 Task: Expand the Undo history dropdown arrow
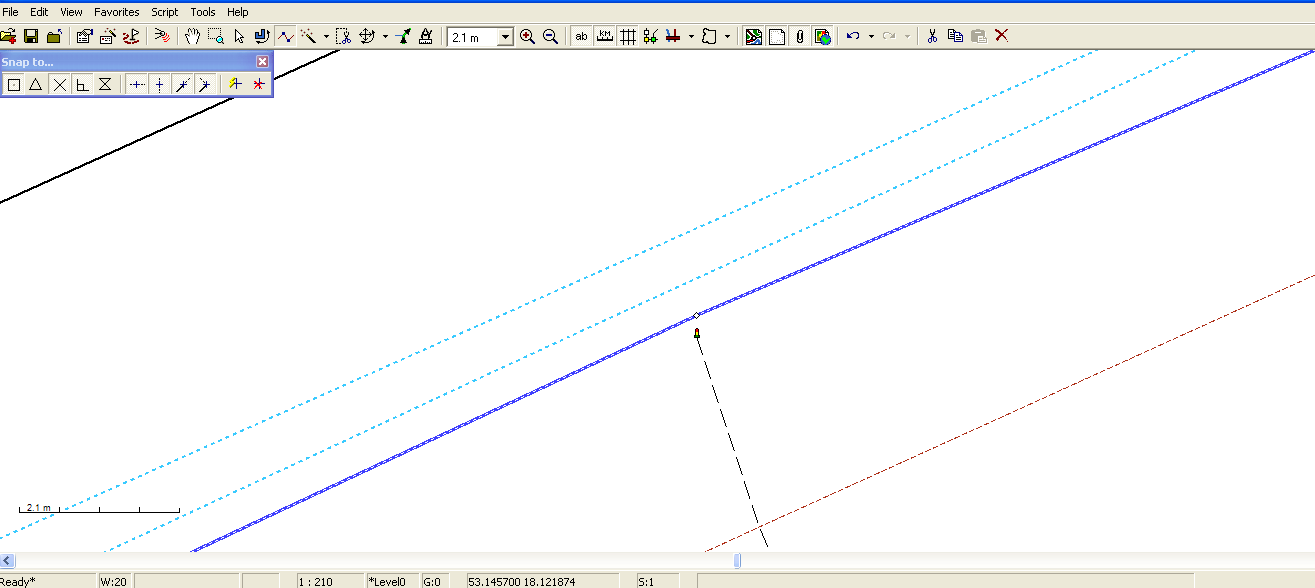(x=871, y=37)
